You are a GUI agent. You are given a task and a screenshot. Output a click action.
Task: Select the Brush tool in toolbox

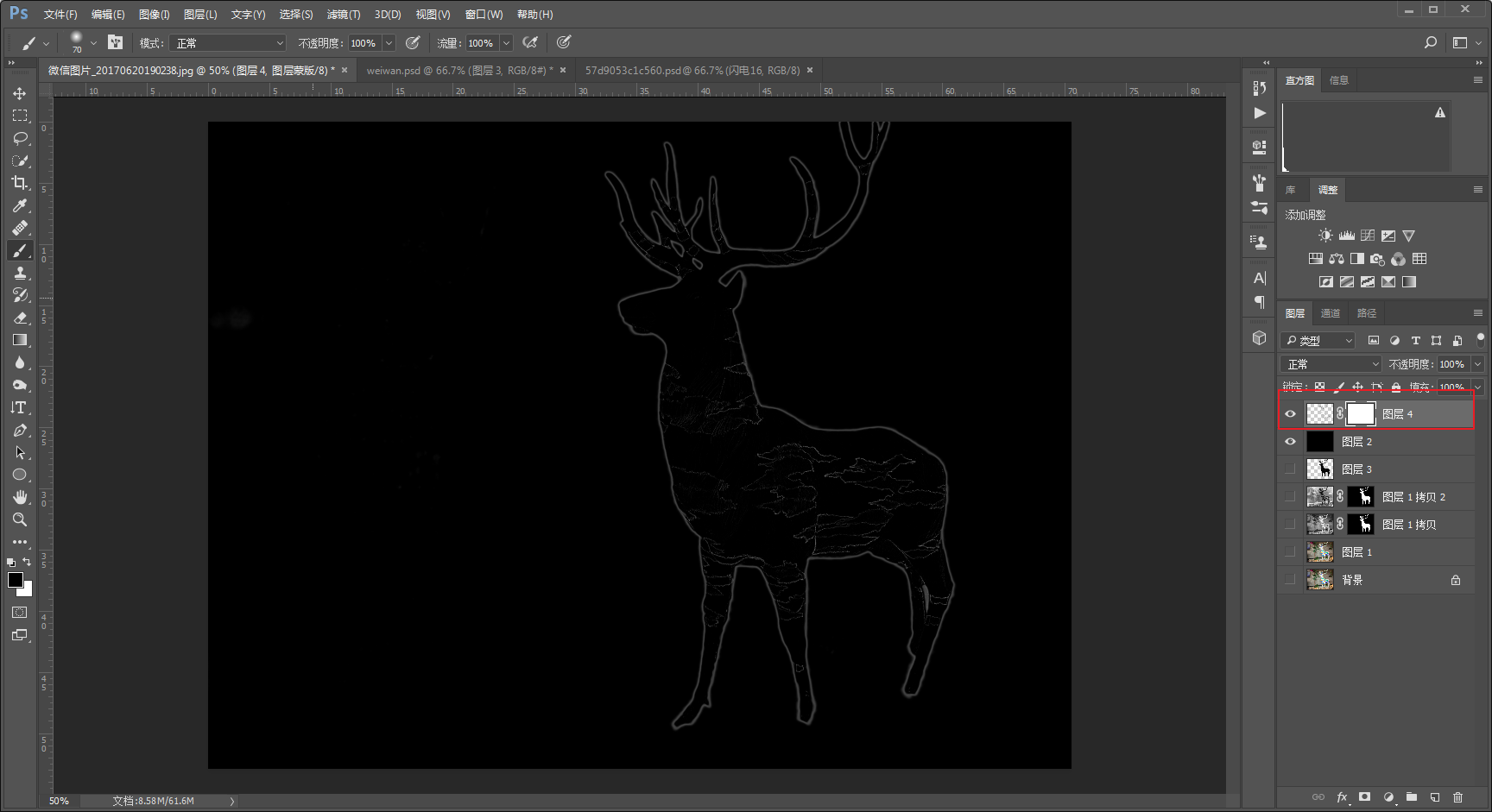click(20, 250)
